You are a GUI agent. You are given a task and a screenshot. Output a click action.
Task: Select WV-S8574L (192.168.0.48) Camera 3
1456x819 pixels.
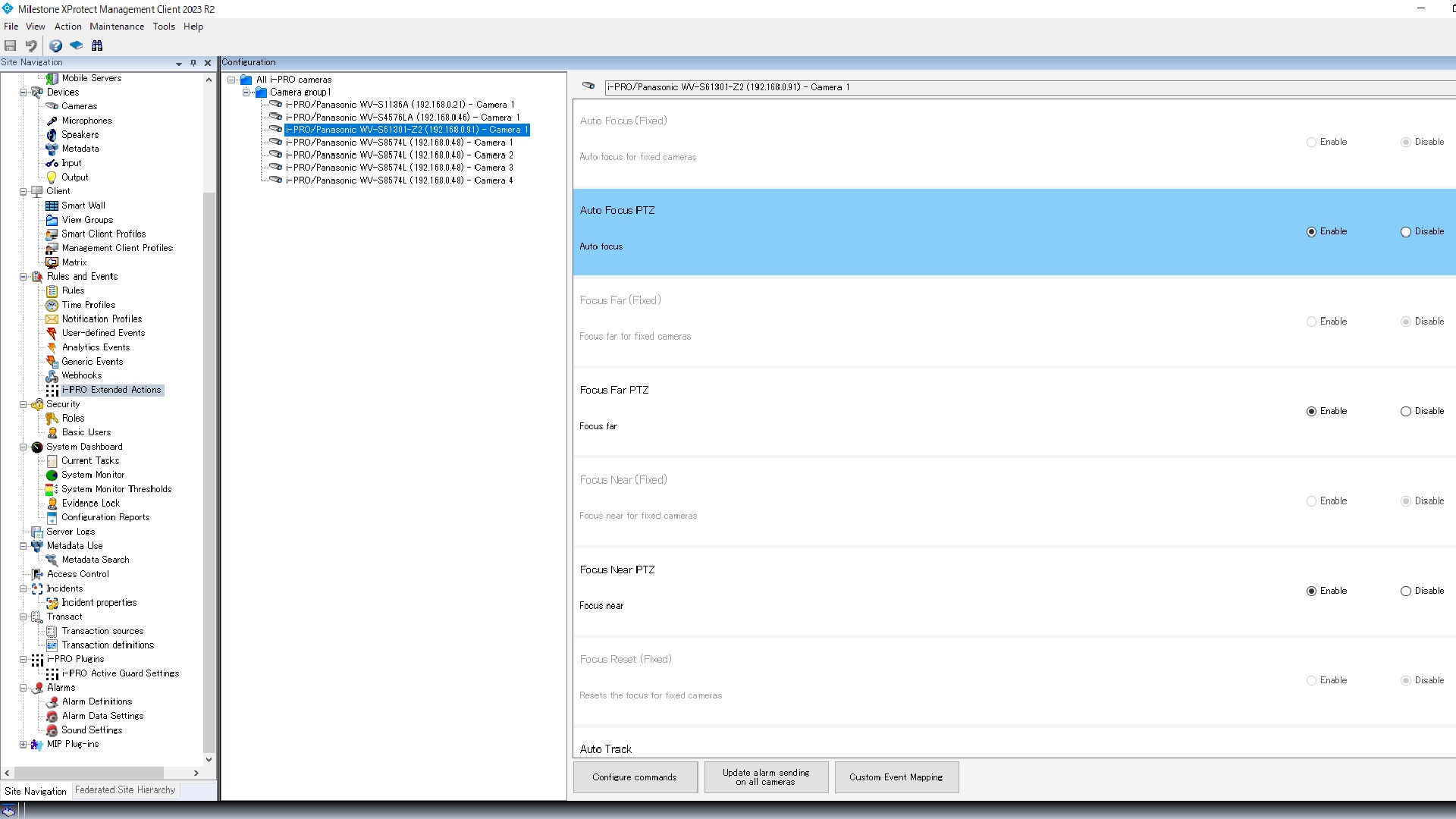pos(400,168)
